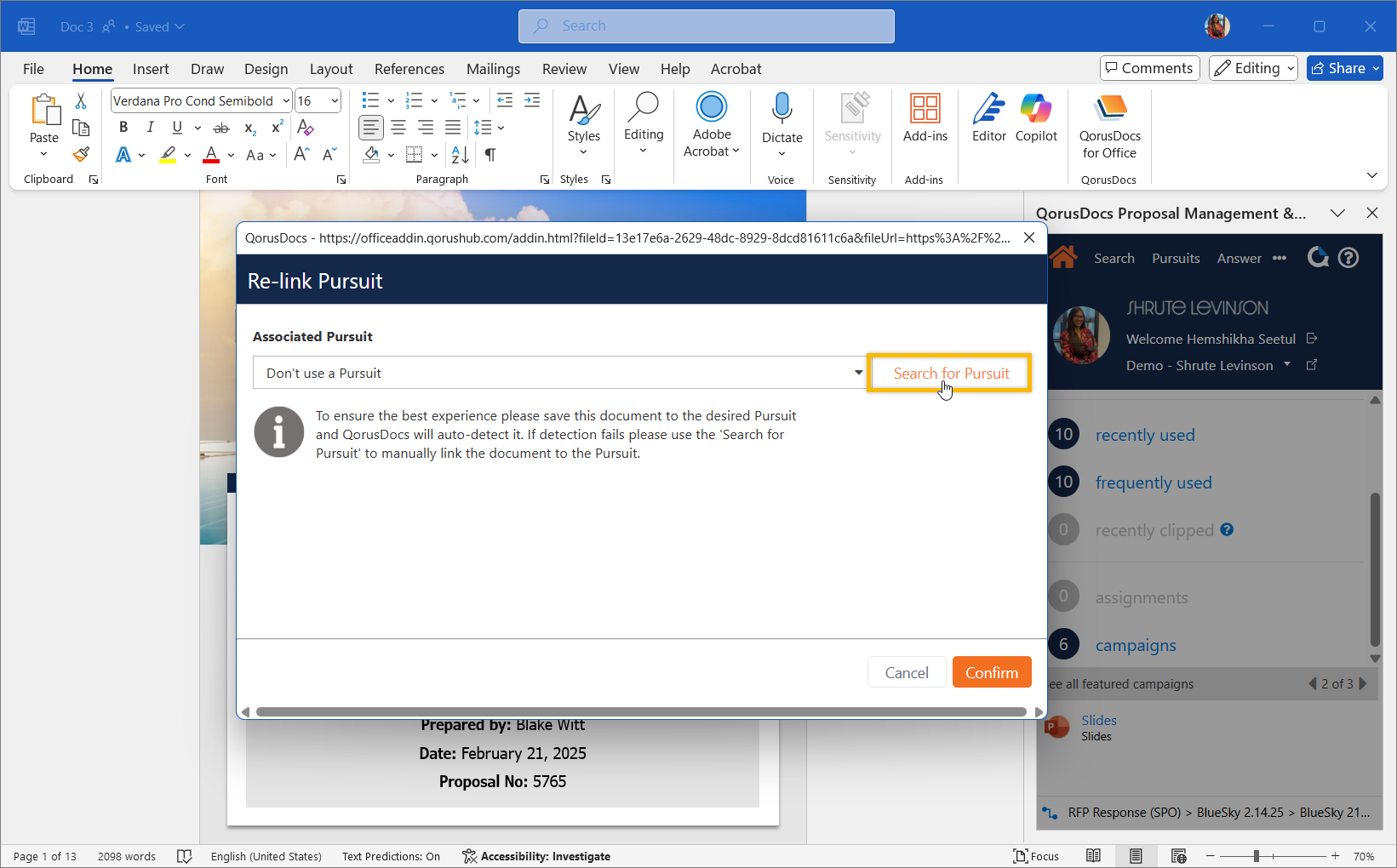Click the QorusDocs home icon

[x=1063, y=257]
